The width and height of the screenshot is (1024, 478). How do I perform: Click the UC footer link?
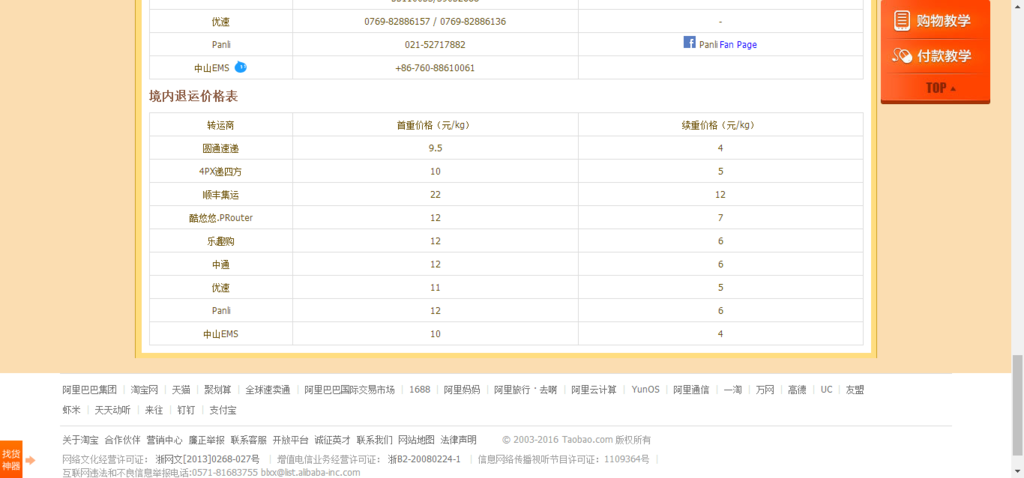coord(826,390)
